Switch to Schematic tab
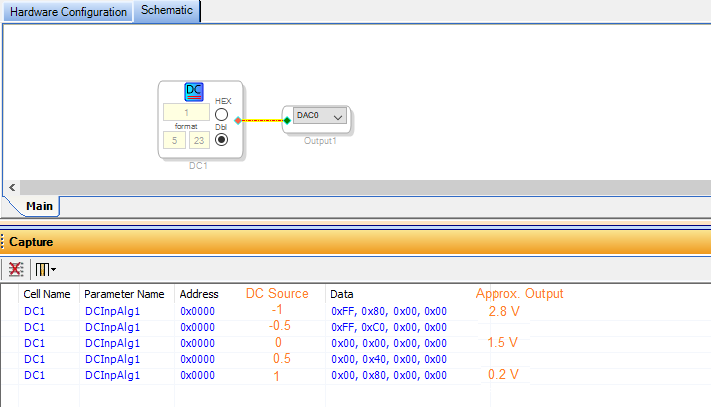 [x=166, y=10]
